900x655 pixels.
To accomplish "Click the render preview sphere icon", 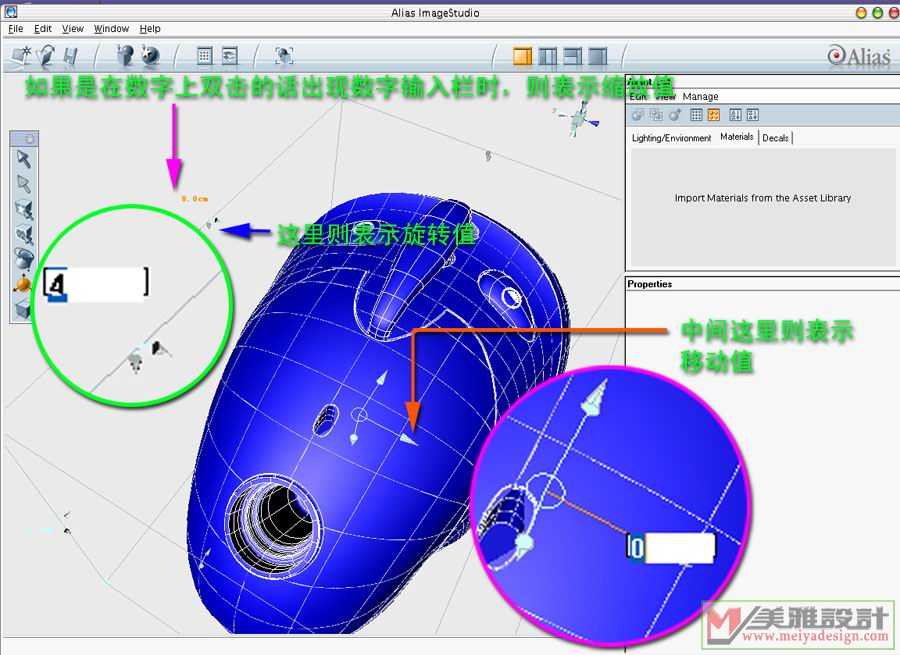I will tap(125, 55).
